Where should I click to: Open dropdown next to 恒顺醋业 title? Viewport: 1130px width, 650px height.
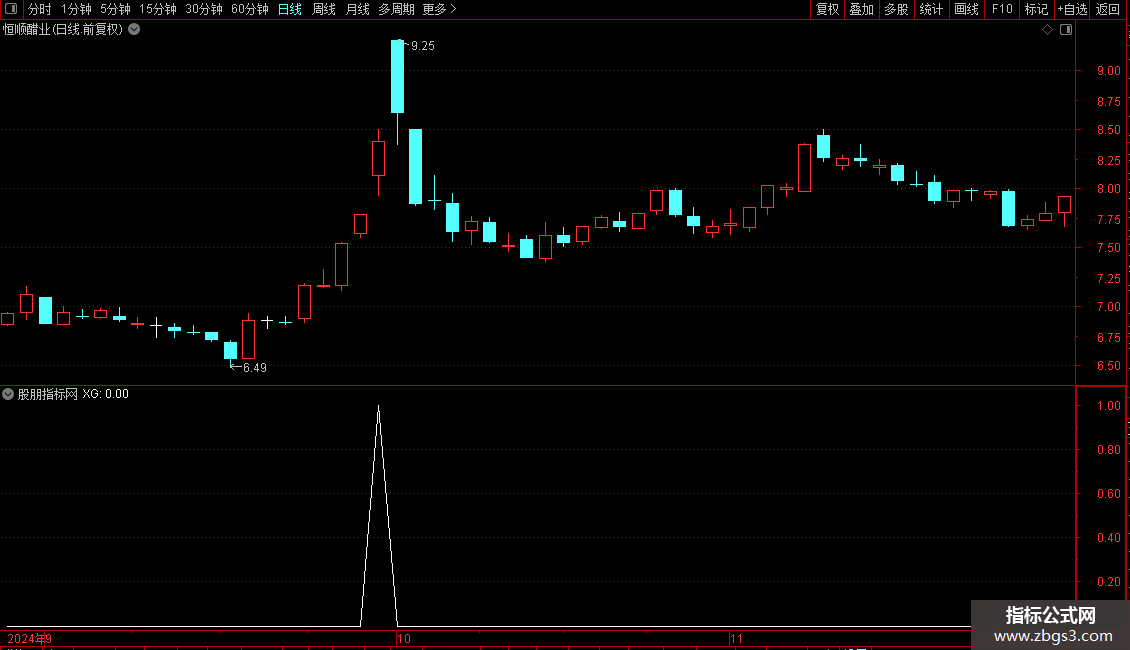click(134, 30)
